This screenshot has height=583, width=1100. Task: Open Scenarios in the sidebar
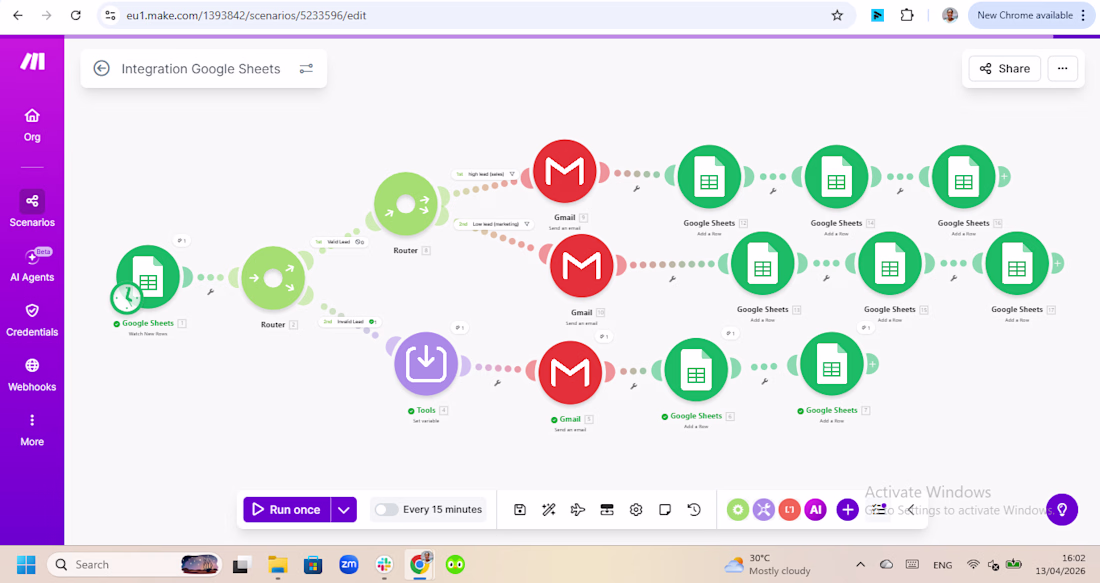[32, 209]
